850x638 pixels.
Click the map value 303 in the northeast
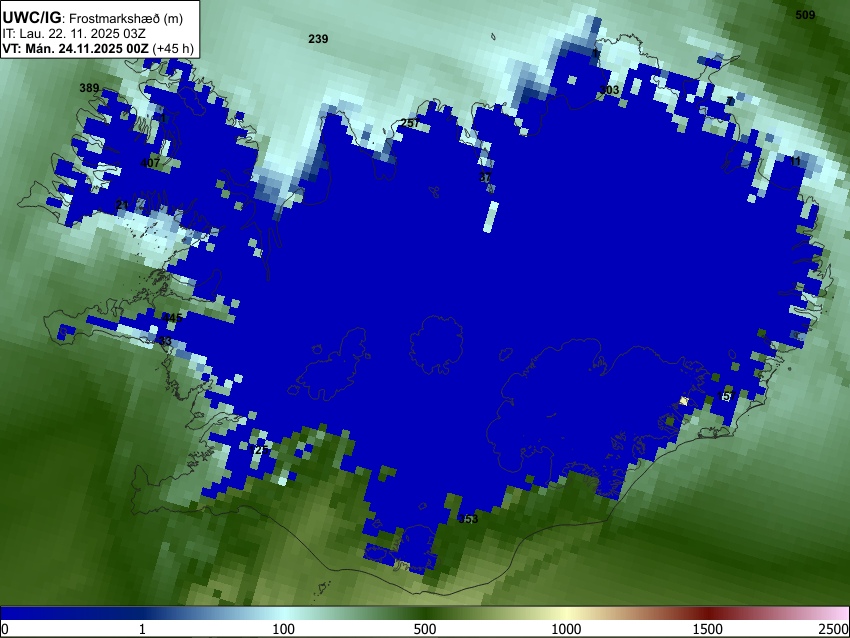(x=609, y=90)
